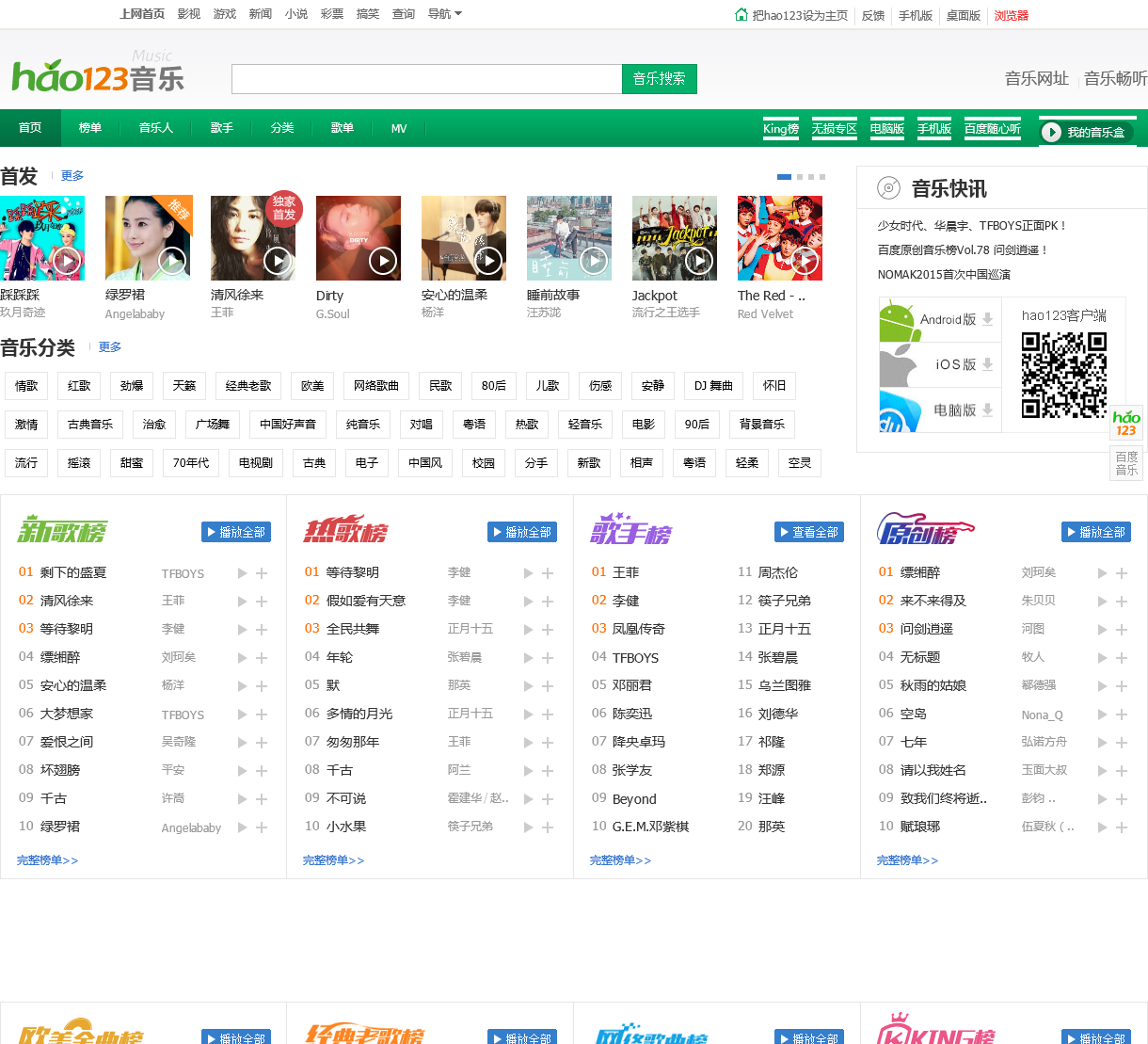Play 大梦想家 by TFBOYS
1148x1044 pixels.
[x=242, y=715]
